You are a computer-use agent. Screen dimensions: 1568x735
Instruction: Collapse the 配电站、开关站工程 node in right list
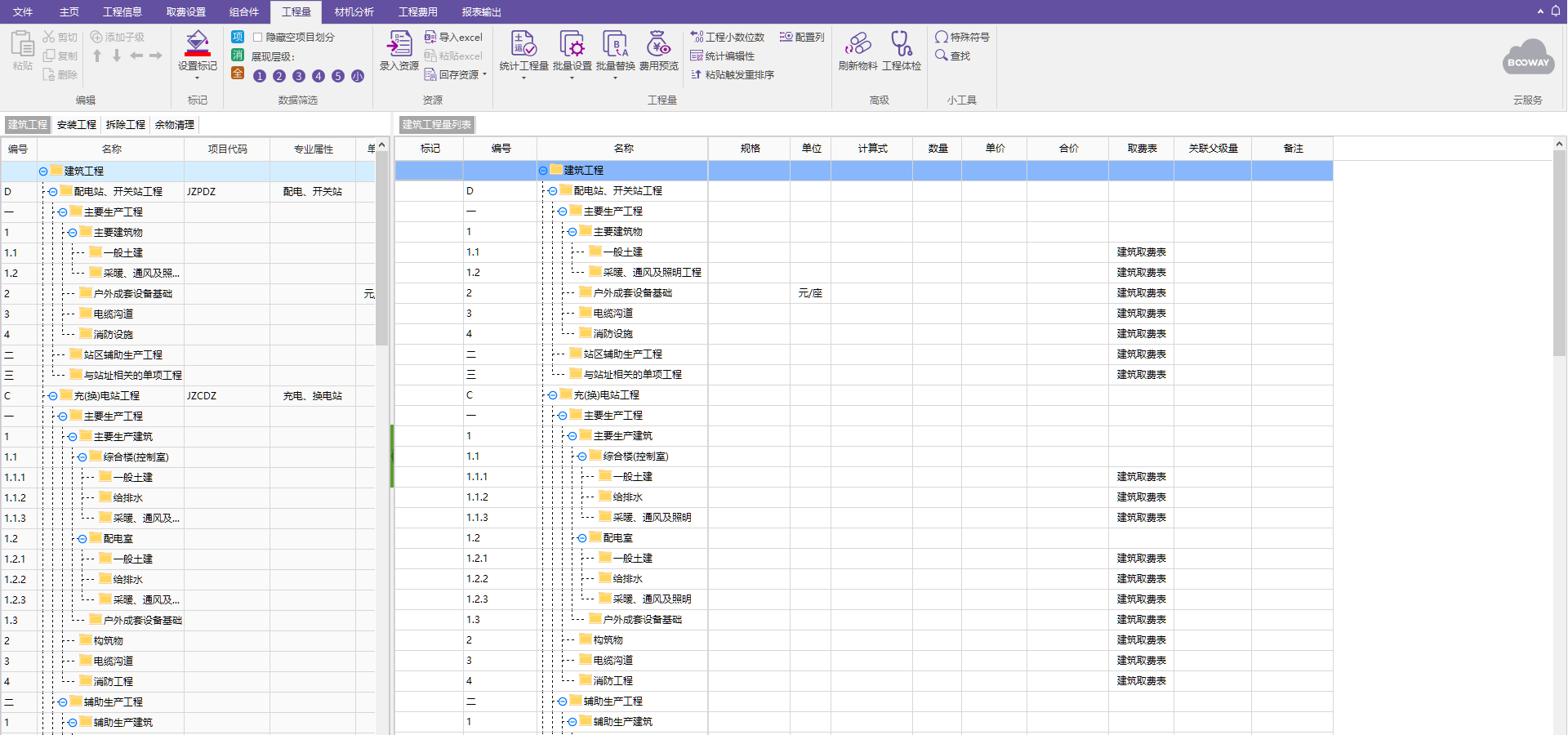pyautogui.click(x=553, y=191)
